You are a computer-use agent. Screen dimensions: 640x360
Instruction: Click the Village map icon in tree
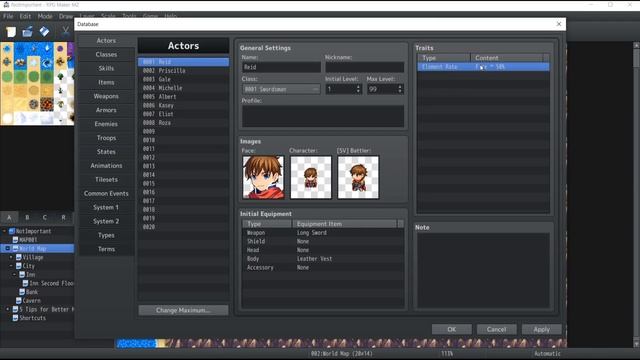coord(18,257)
